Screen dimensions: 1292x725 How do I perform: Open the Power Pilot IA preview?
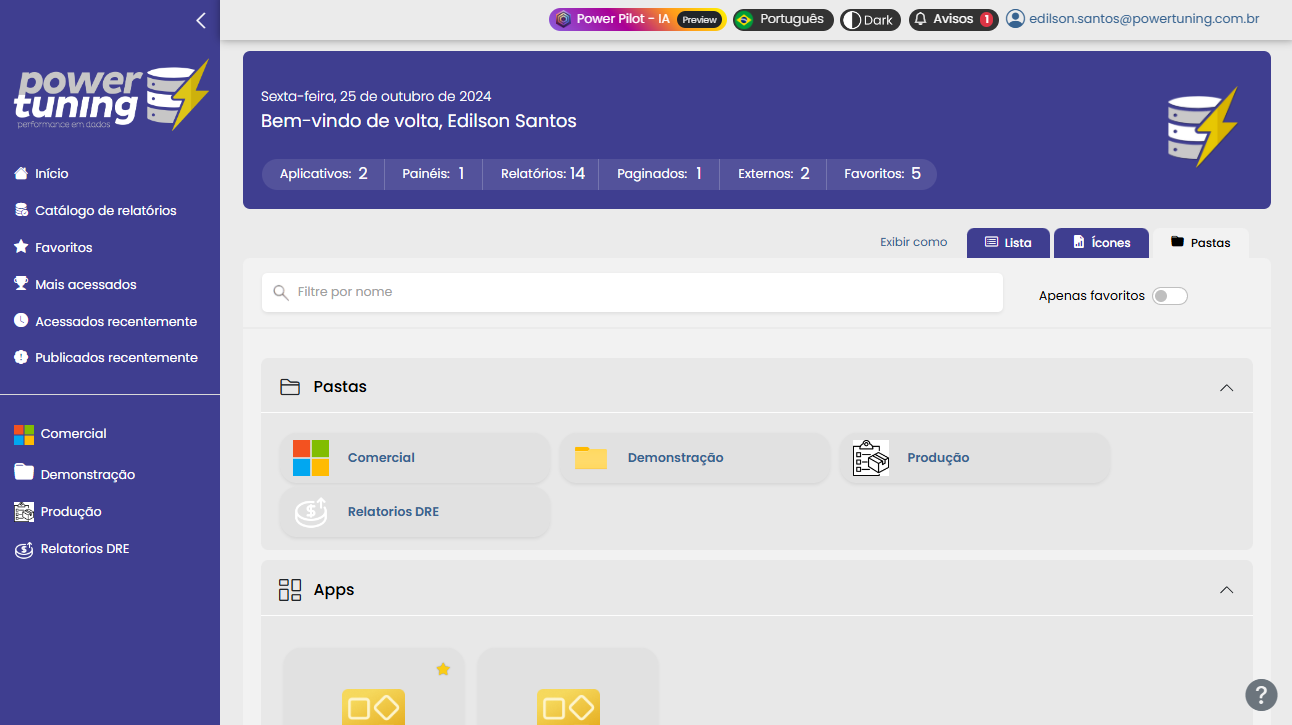coord(637,20)
